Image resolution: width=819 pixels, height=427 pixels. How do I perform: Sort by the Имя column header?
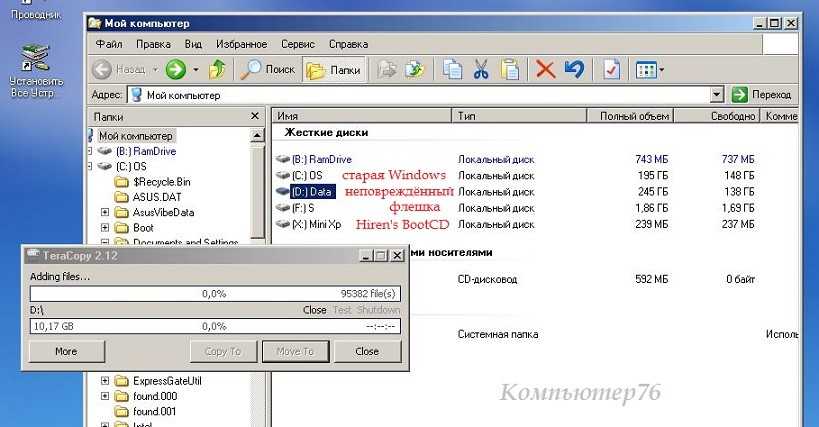(x=362, y=116)
